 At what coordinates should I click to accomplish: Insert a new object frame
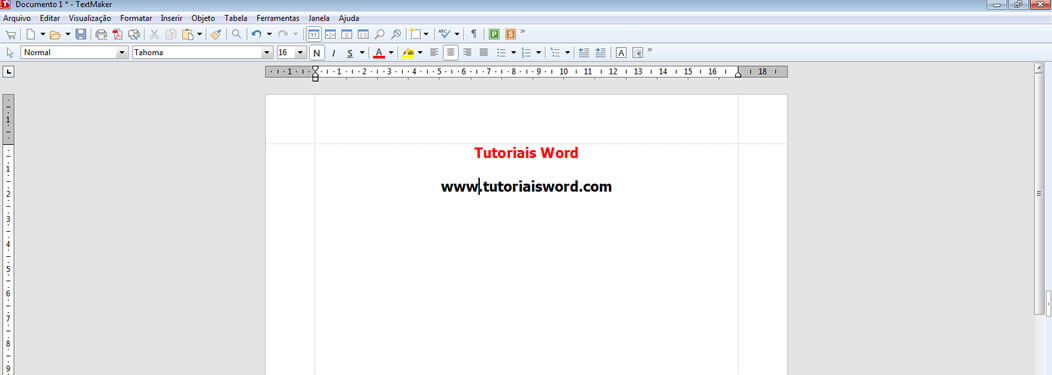[x=416, y=34]
